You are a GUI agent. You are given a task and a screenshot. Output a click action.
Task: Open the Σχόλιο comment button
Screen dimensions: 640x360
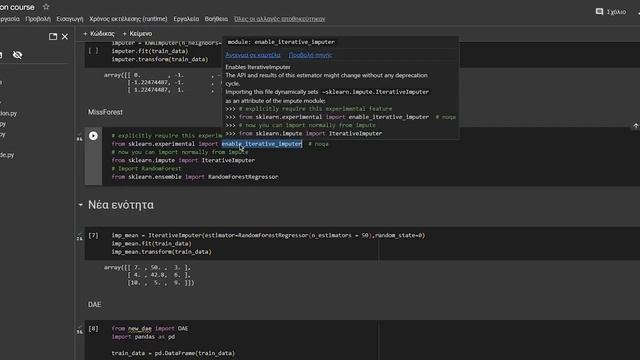[x=611, y=12]
